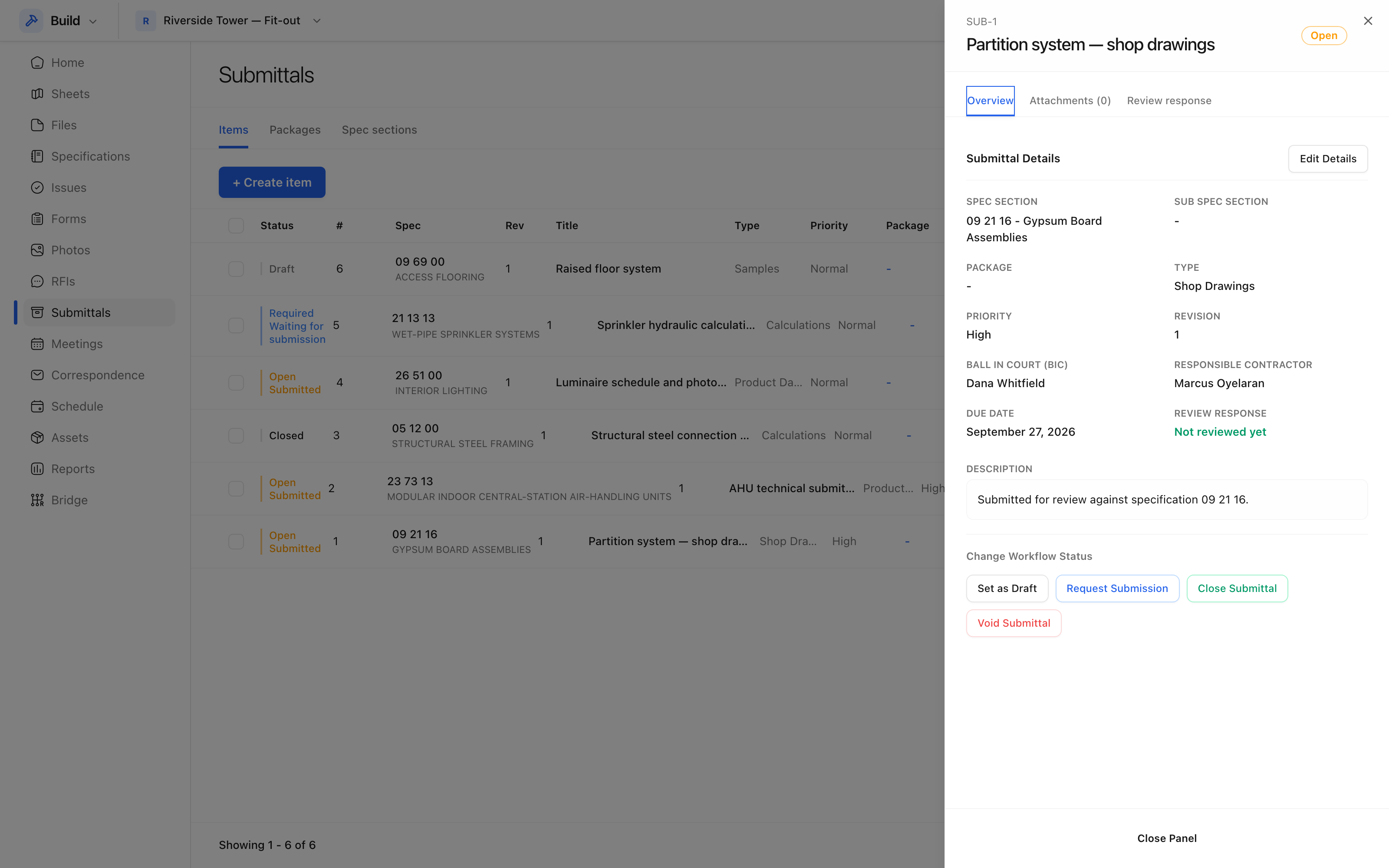Open the Sheets sidebar icon
This screenshot has width=1389, height=868.
(37, 94)
